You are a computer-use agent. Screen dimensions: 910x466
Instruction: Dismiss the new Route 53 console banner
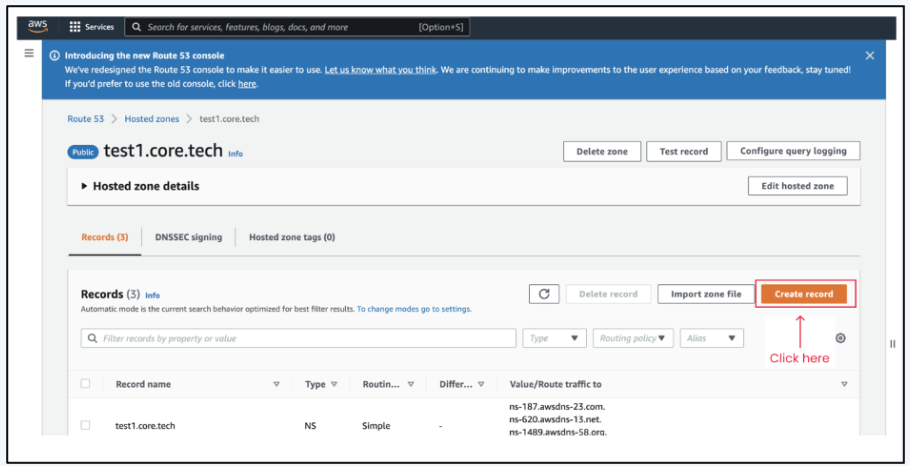pyautogui.click(x=869, y=56)
